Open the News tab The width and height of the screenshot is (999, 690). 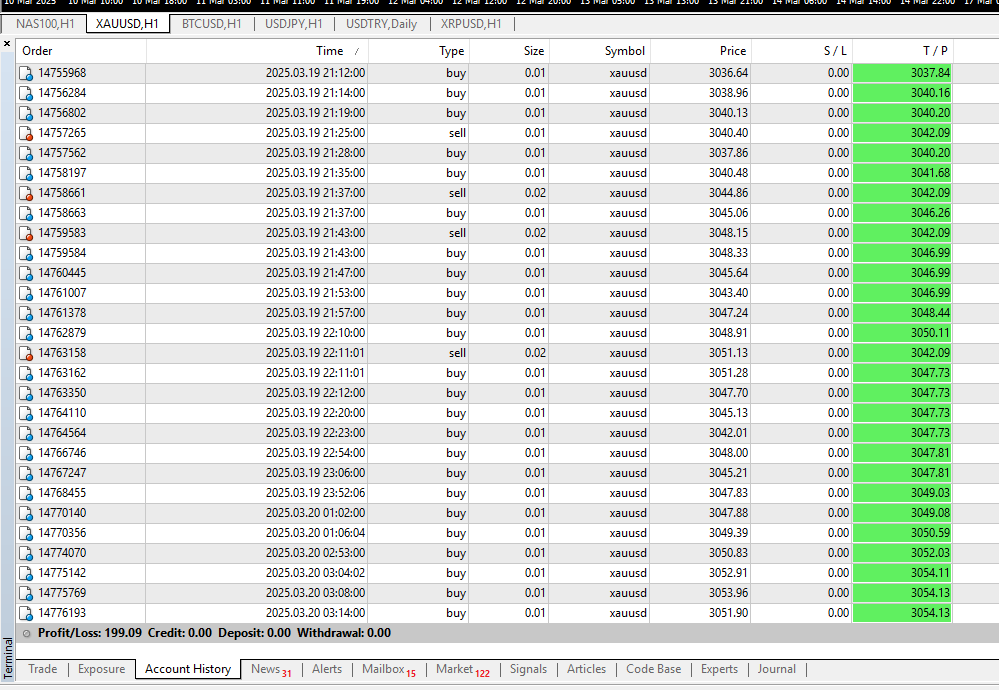271,669
